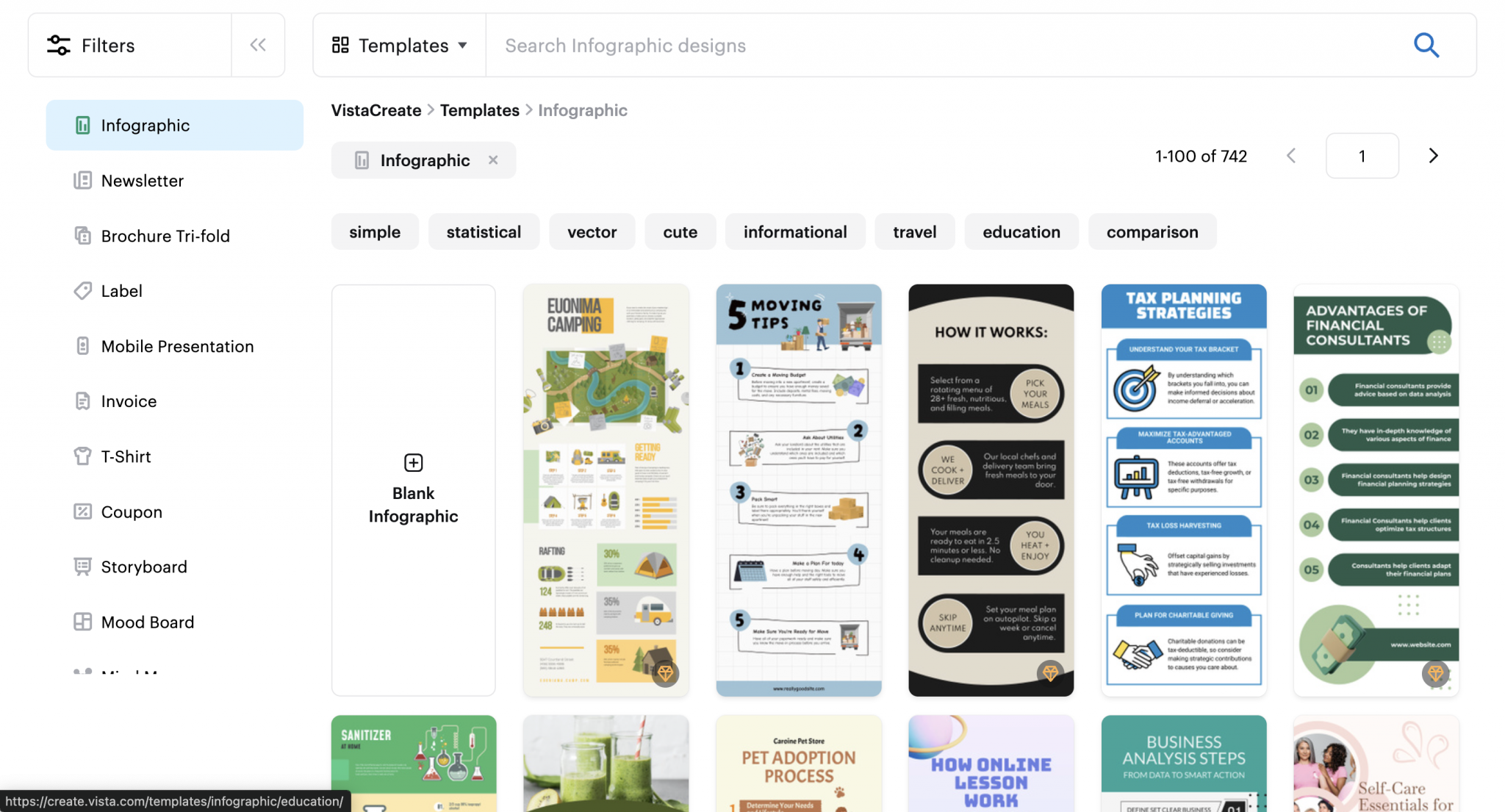This screenshot has height=812, width=1505.
Task: Filter by the statistical tag
Action: (484, 231)
